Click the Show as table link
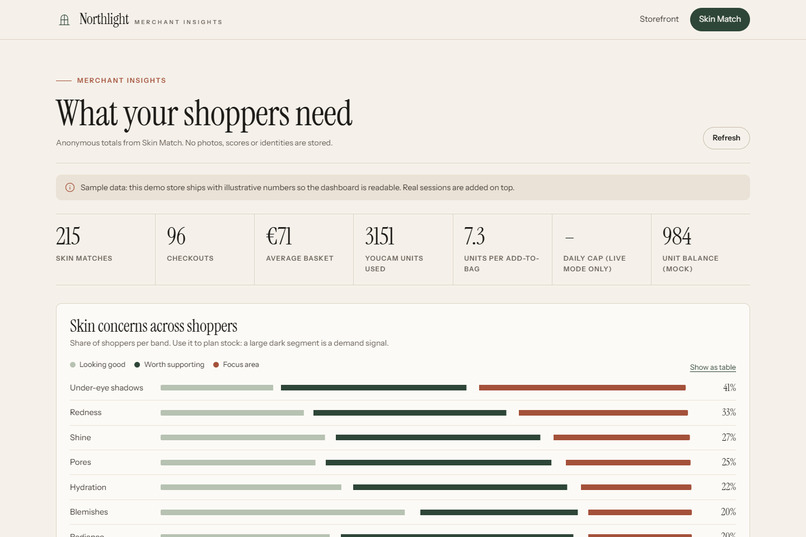The image size is (806, 537). click(x=712, y=367)
